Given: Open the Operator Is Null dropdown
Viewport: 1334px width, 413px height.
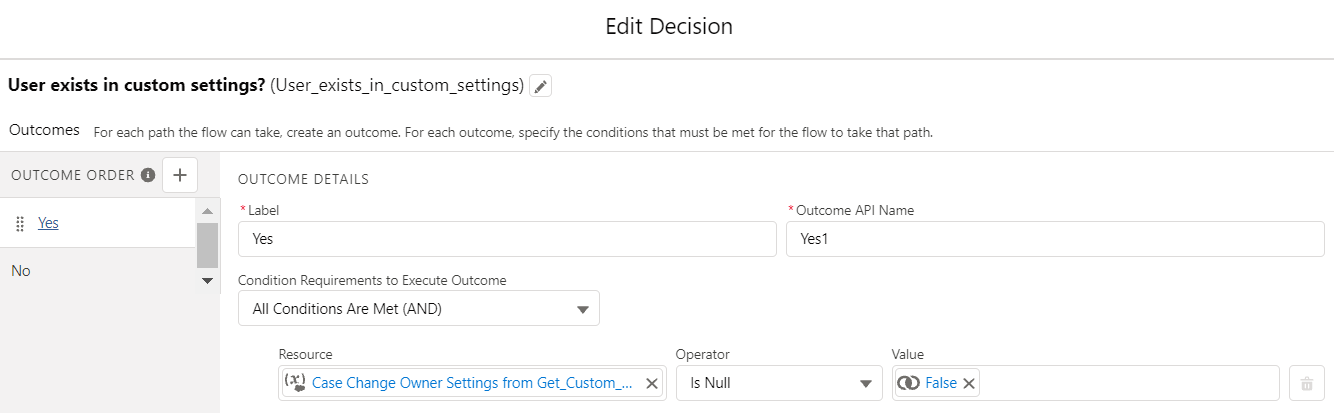Looking at the screenshot, I should click(778, 383).
